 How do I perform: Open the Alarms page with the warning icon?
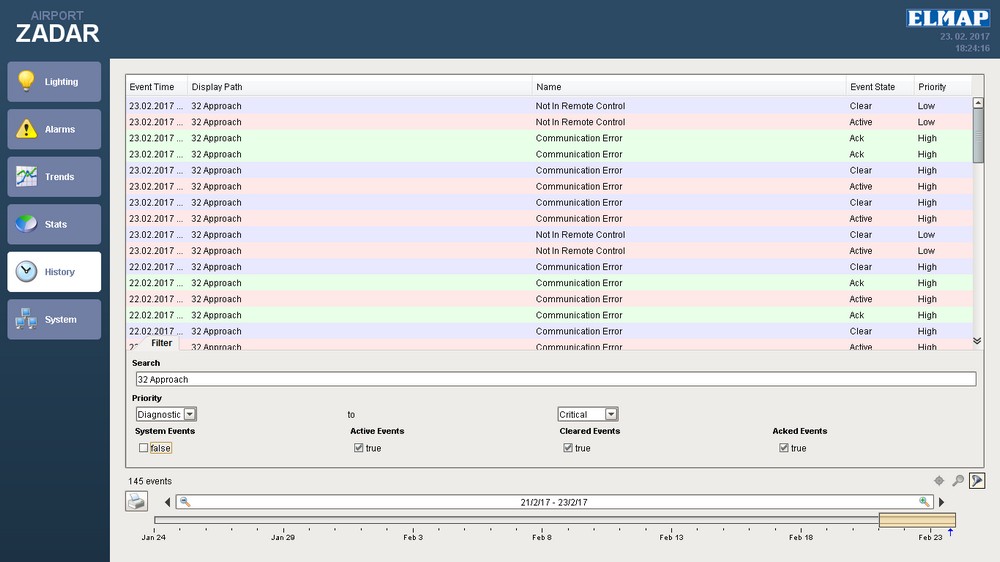[54, 129]
